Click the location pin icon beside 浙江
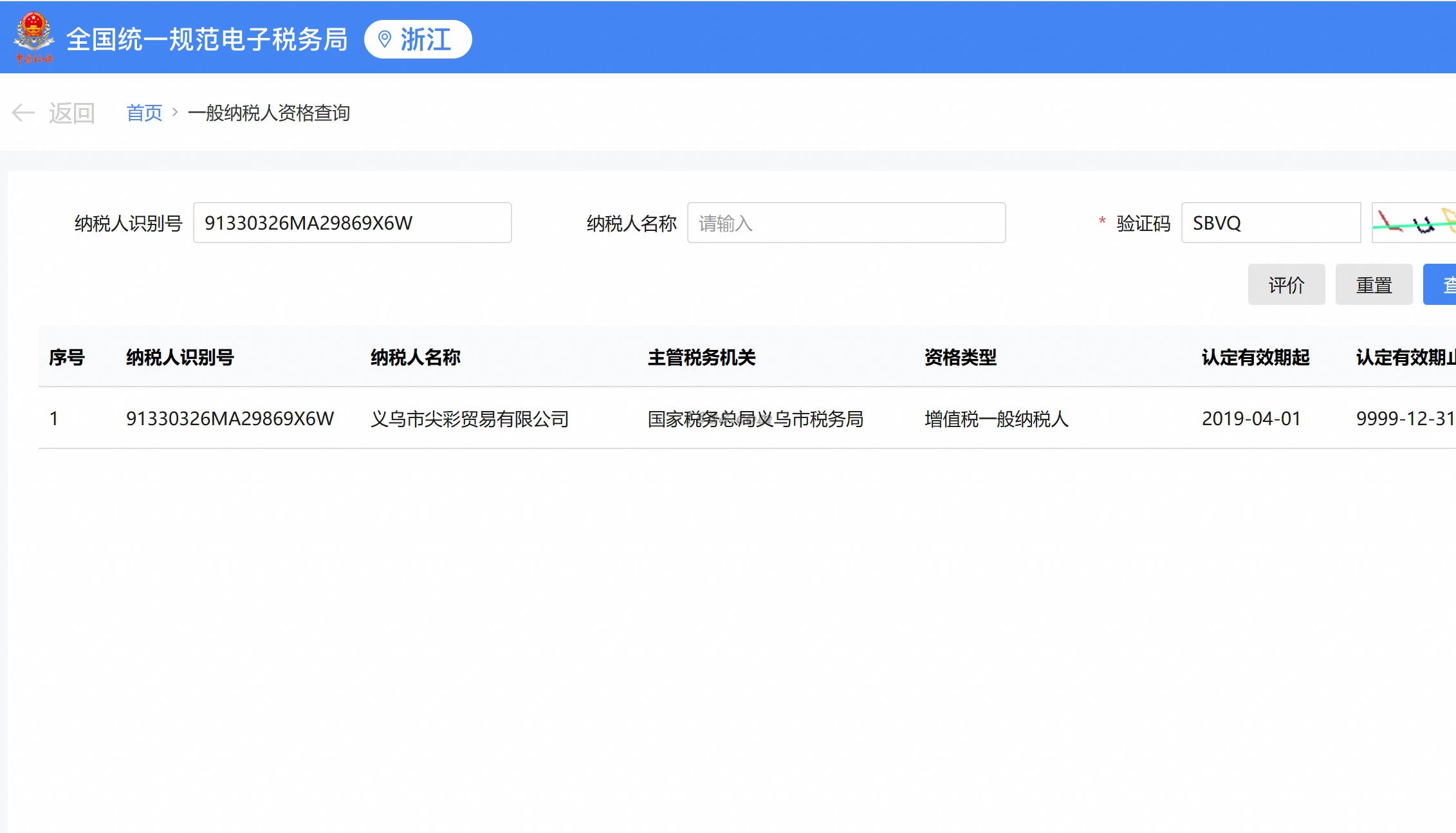Screen dimensions: 1456x833 [x=384, y=40]
